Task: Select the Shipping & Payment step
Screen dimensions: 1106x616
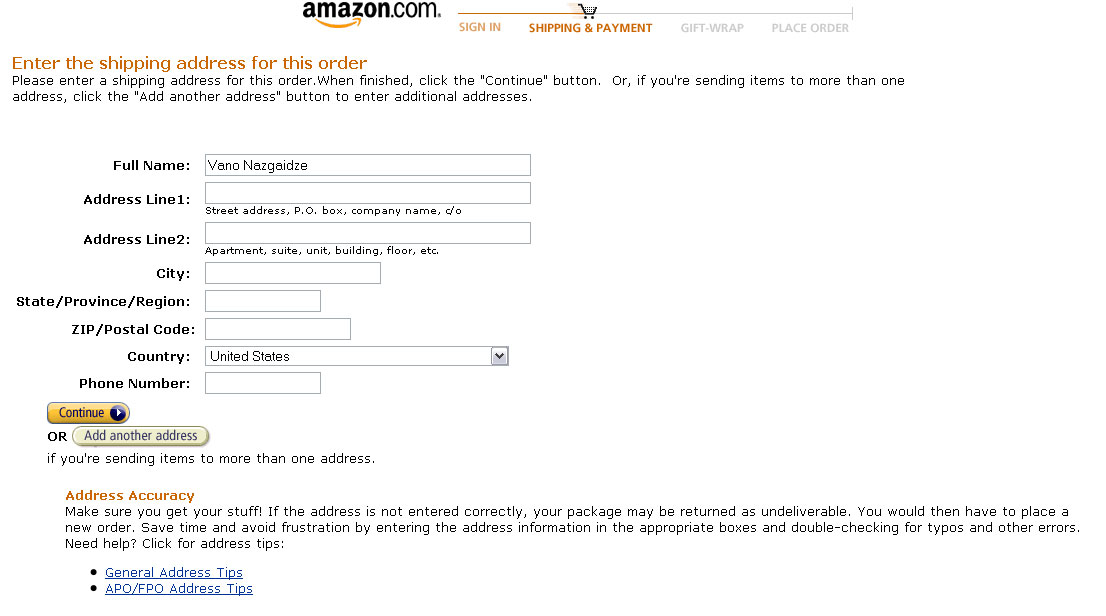Action: click(590, 28)
